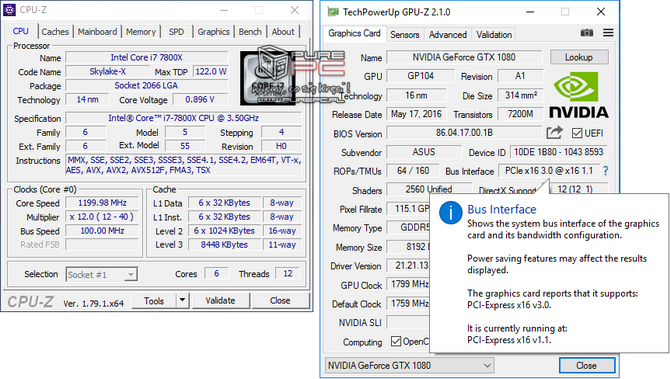Screen dimensions: 670x379
Task: Click the Subvendor value ASUS
Action: (424, 152)
